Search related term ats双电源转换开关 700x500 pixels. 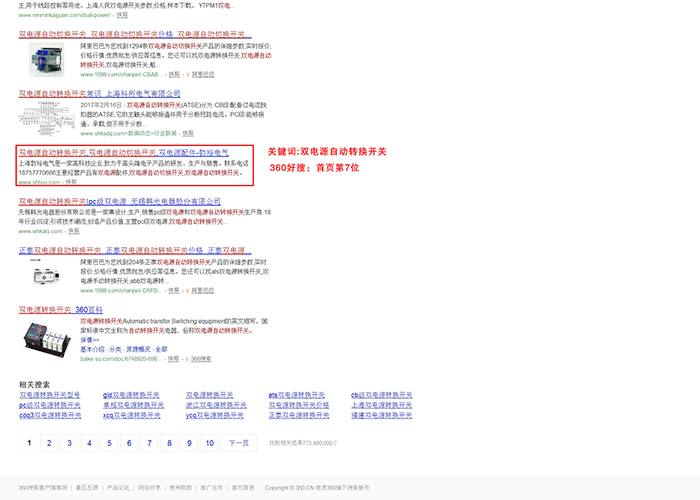tap(296, 395)
